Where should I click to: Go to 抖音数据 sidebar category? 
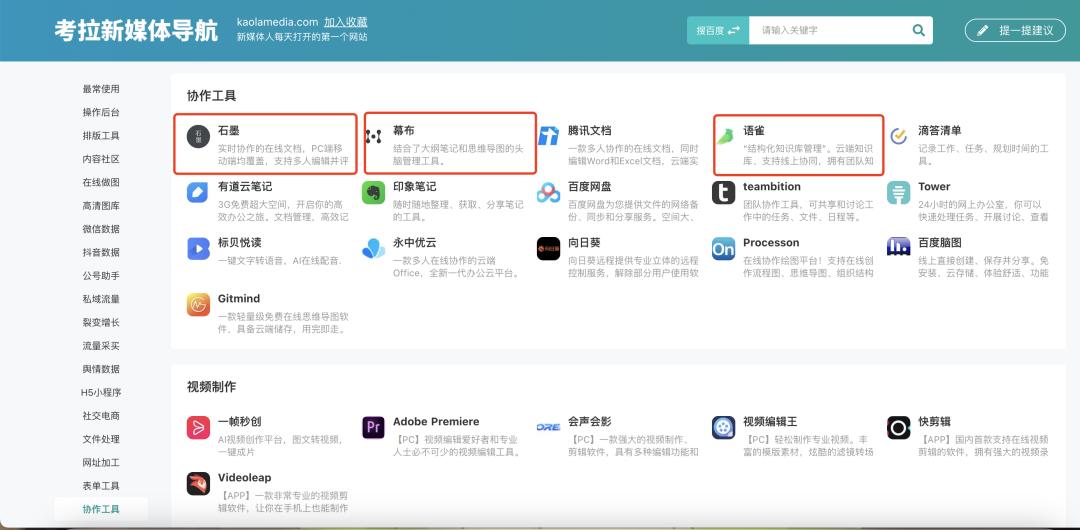[x=101, y=252]
